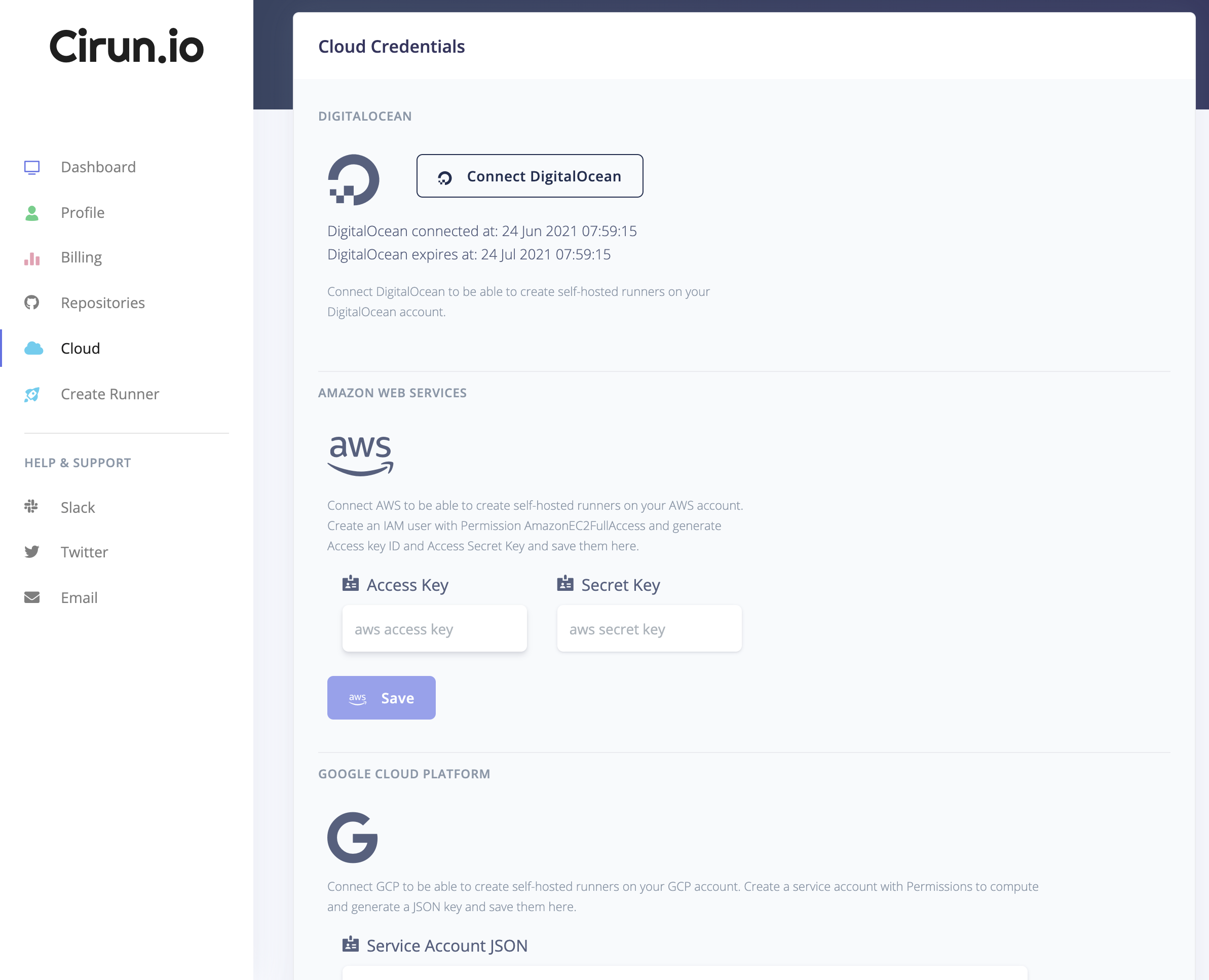Screen dimensions: 1209x980
Task: Click the Slack support icon
Action: click(x=31, y=506)
